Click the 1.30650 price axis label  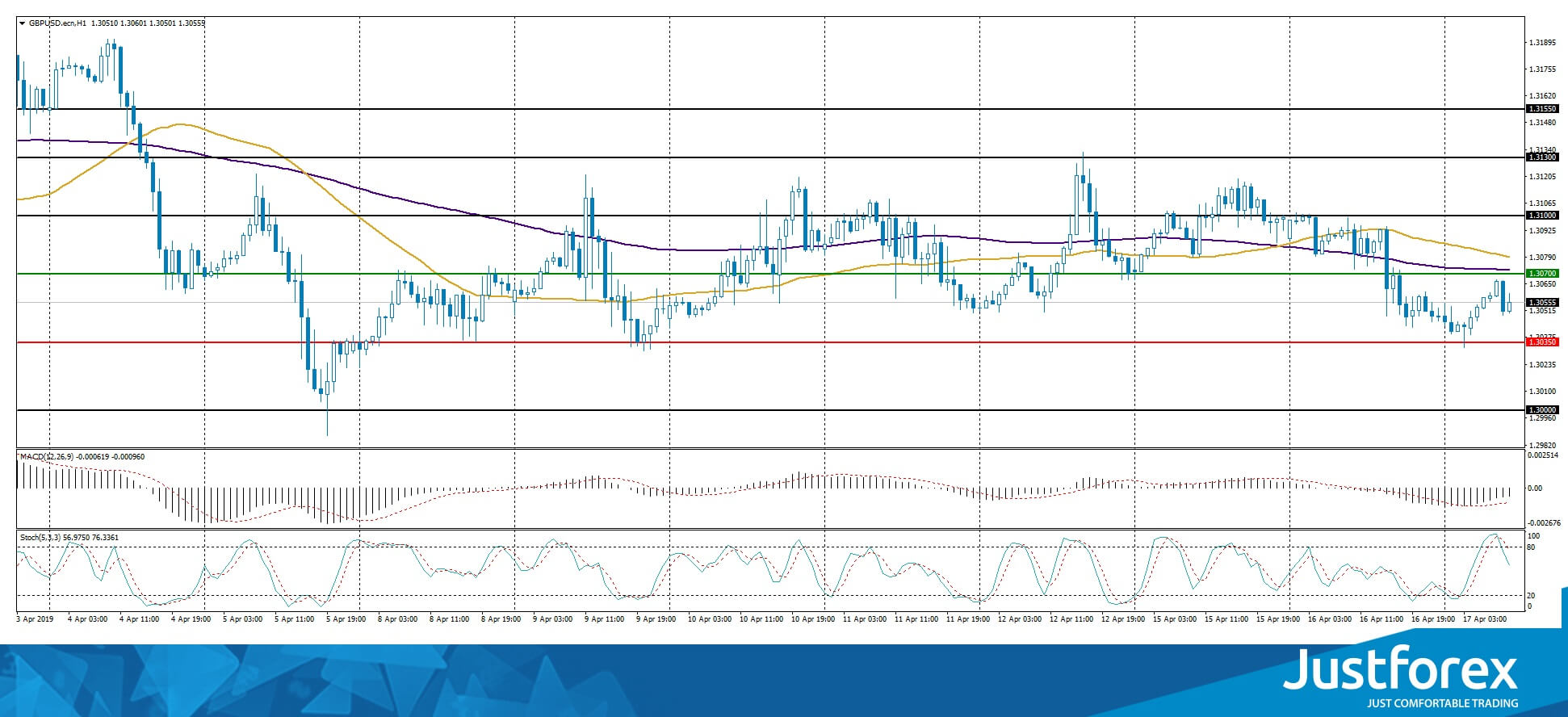(1542, 284)
